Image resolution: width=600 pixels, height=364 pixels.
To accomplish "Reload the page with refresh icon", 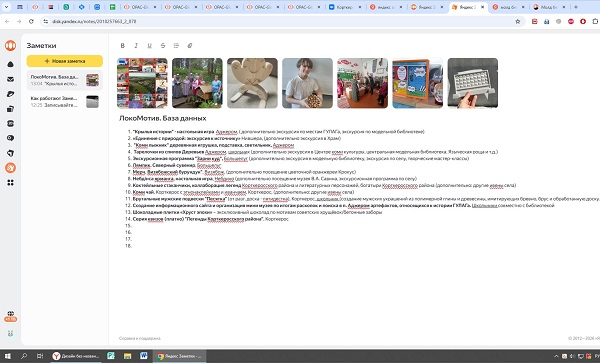I will tap(31, 21).
